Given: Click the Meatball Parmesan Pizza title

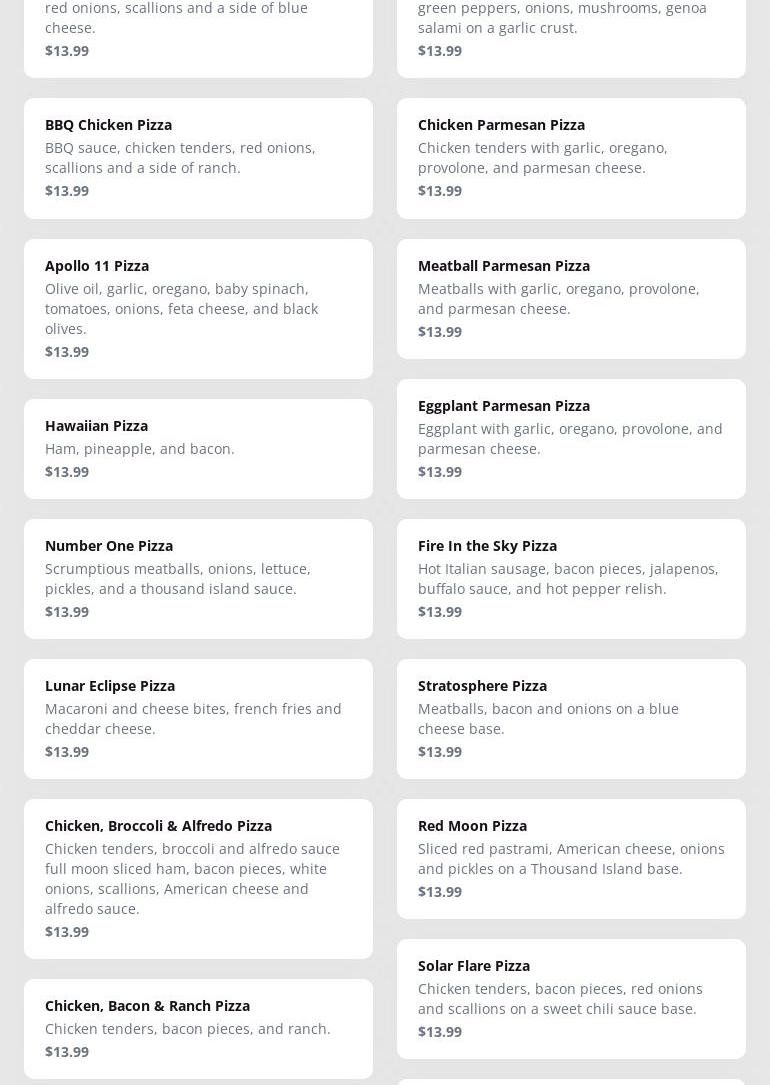Looking at the screenshot, I should [503, 266].
